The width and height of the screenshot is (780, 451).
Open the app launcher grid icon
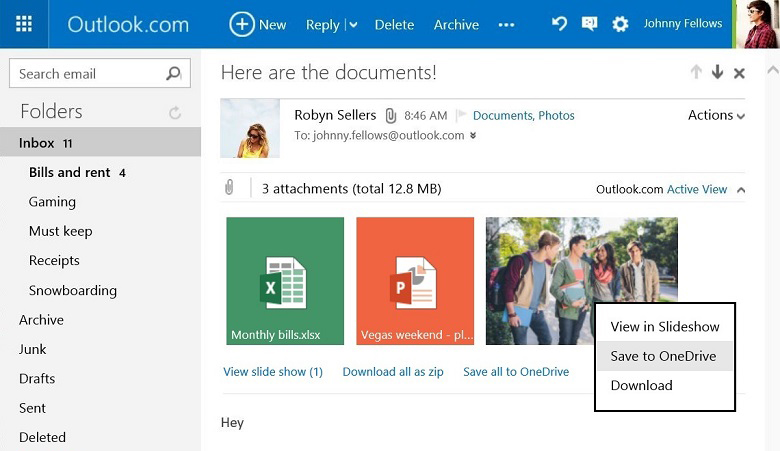(x=24, y=23)
